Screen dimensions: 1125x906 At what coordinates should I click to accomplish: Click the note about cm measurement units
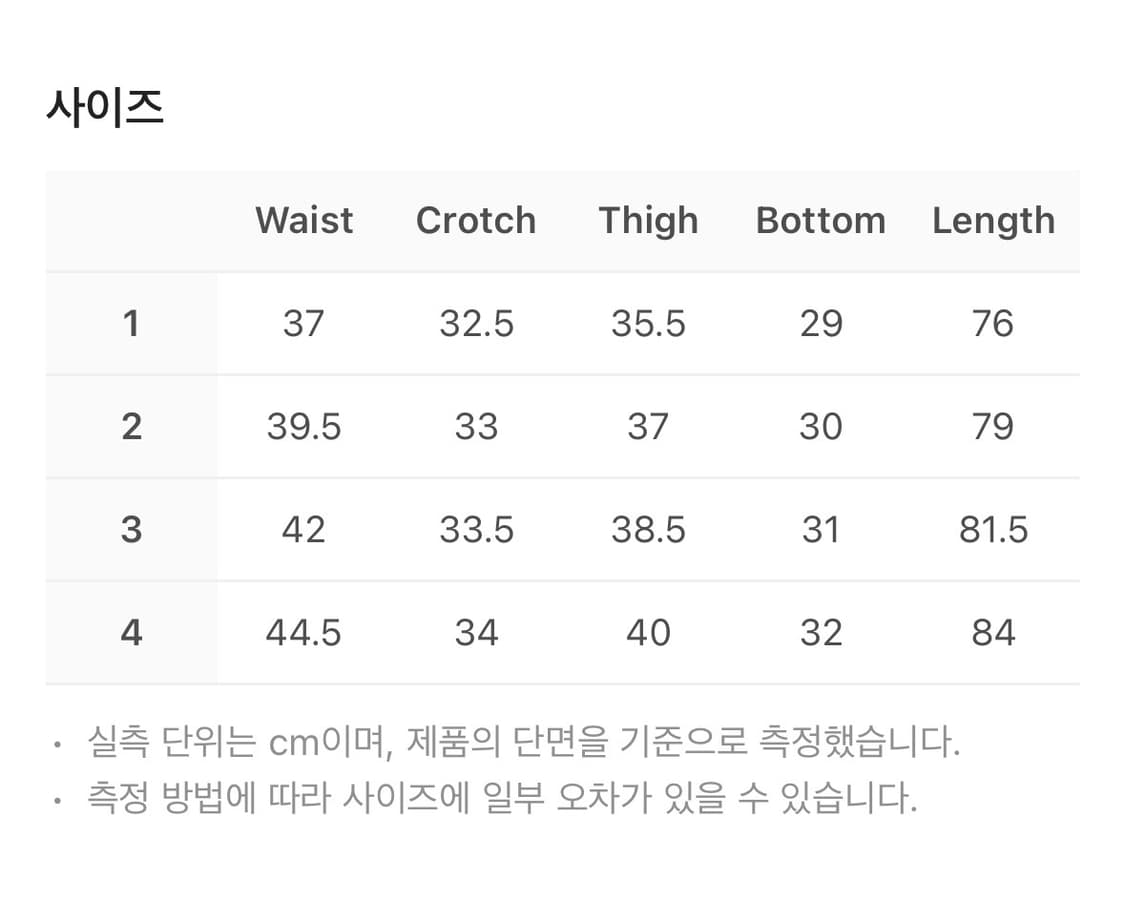(523, 743)
